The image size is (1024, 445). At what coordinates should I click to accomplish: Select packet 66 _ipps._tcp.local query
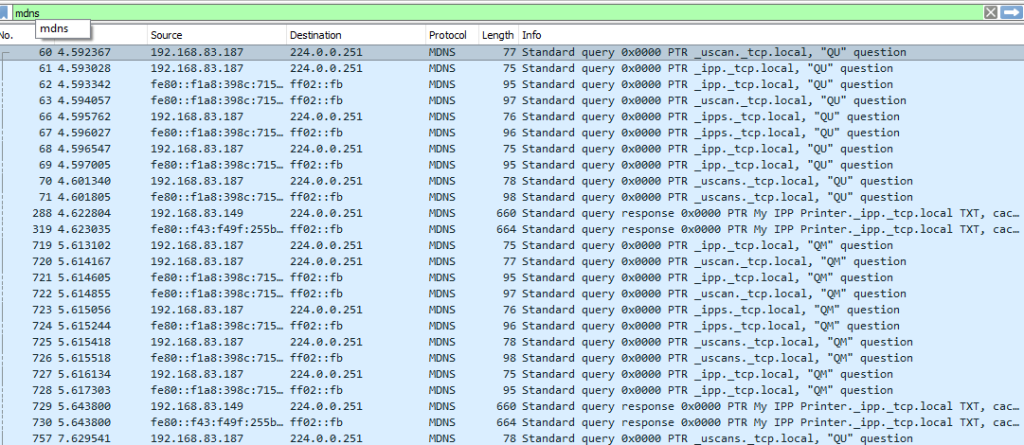500,116
